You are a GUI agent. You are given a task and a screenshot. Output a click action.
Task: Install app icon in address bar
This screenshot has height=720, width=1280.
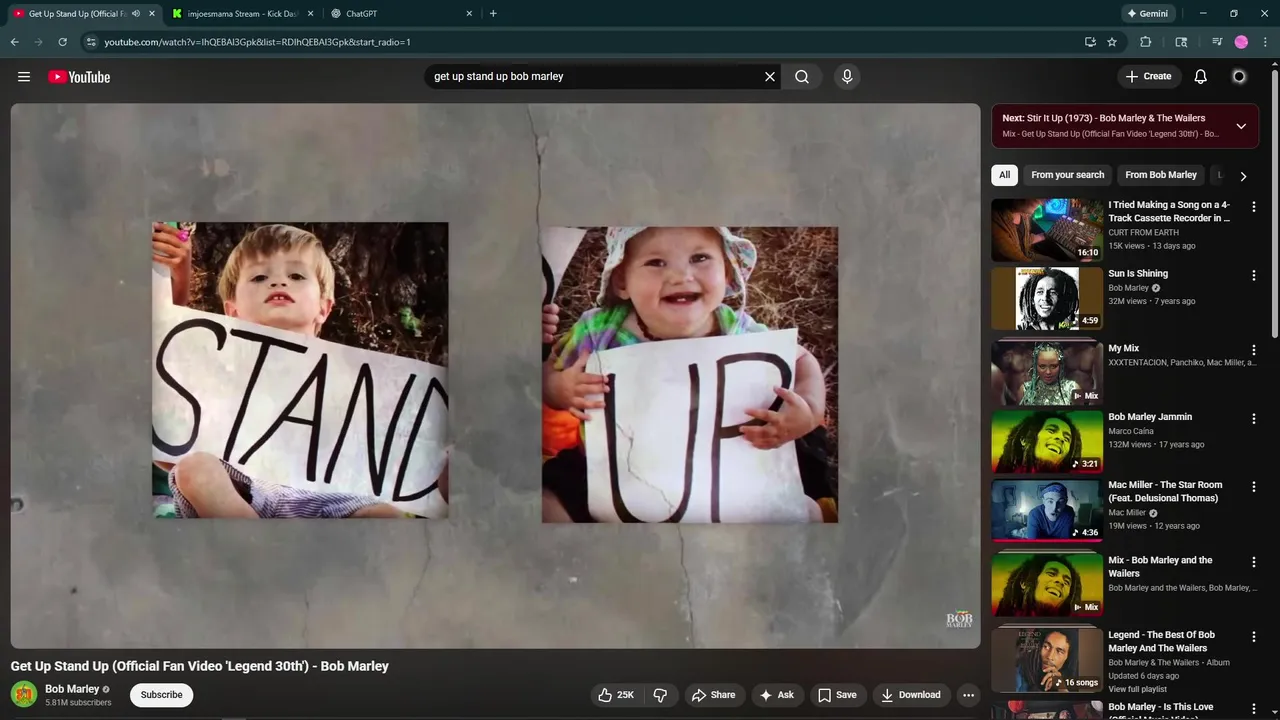coord(1090,42)
